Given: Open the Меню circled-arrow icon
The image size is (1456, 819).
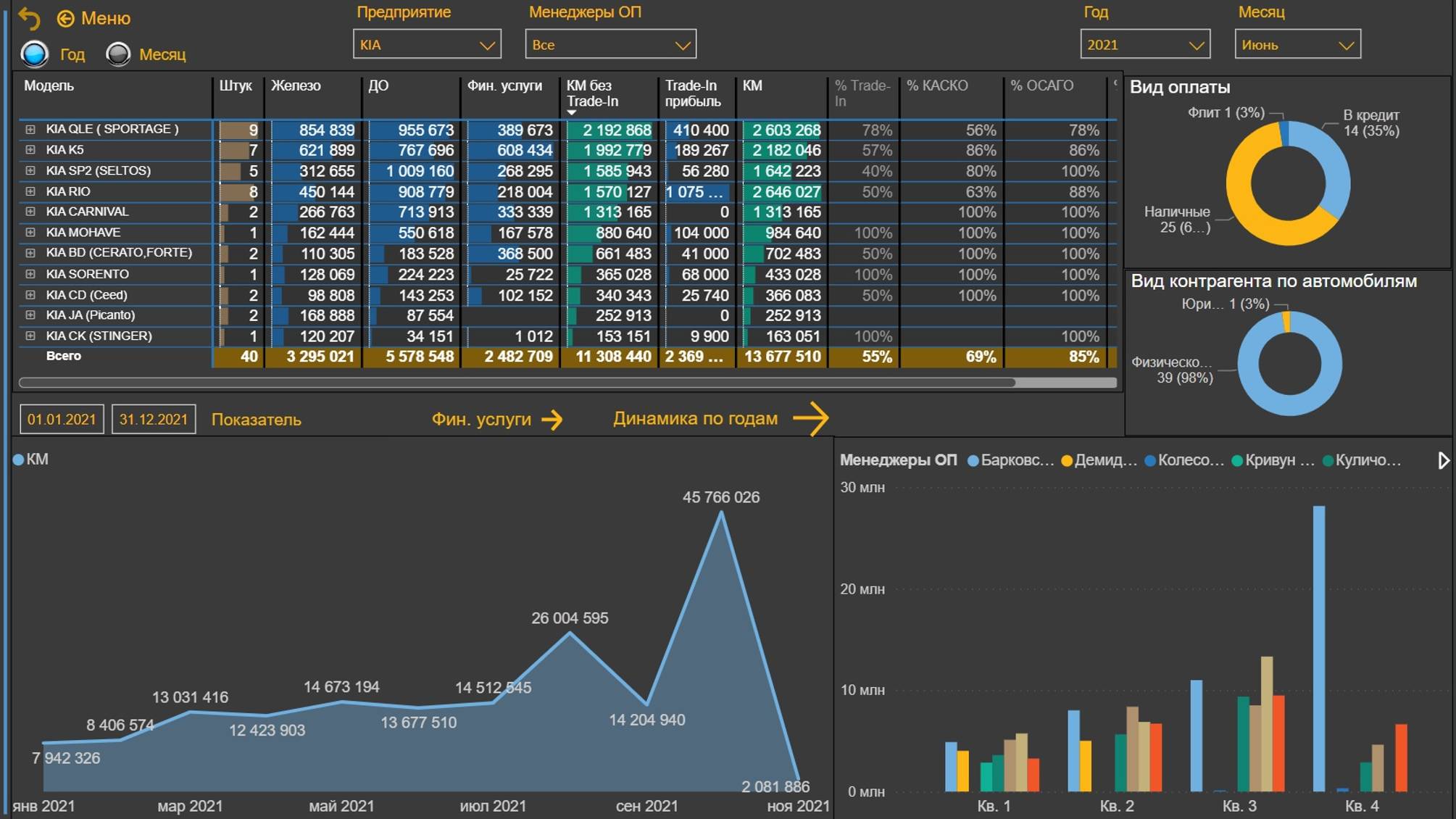Looking at the screenshot, I should click(x=66, y=19).
